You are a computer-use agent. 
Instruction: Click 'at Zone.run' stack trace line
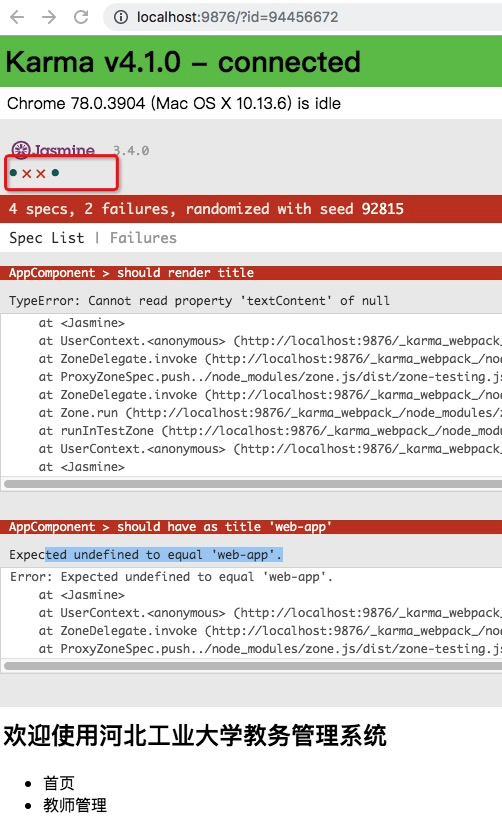(x=270, y=413)
